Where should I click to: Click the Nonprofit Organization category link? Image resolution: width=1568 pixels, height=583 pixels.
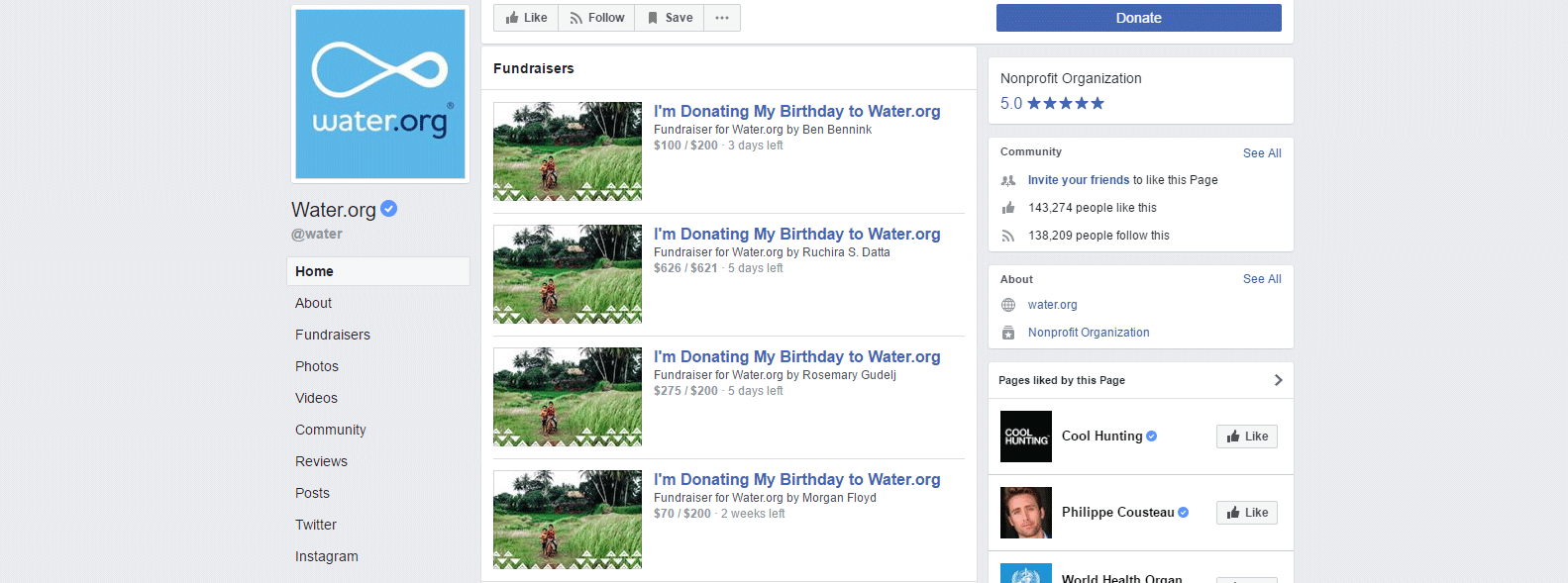coord(1089,333)
